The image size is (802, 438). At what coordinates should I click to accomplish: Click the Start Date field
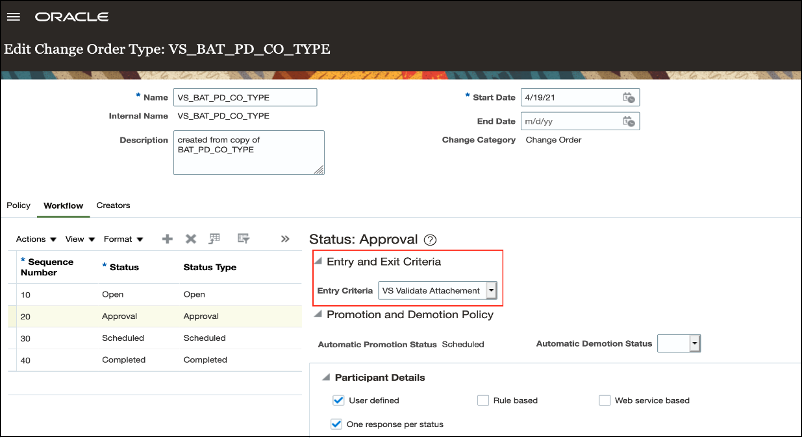pyautogui.click(x=580, y=97)
